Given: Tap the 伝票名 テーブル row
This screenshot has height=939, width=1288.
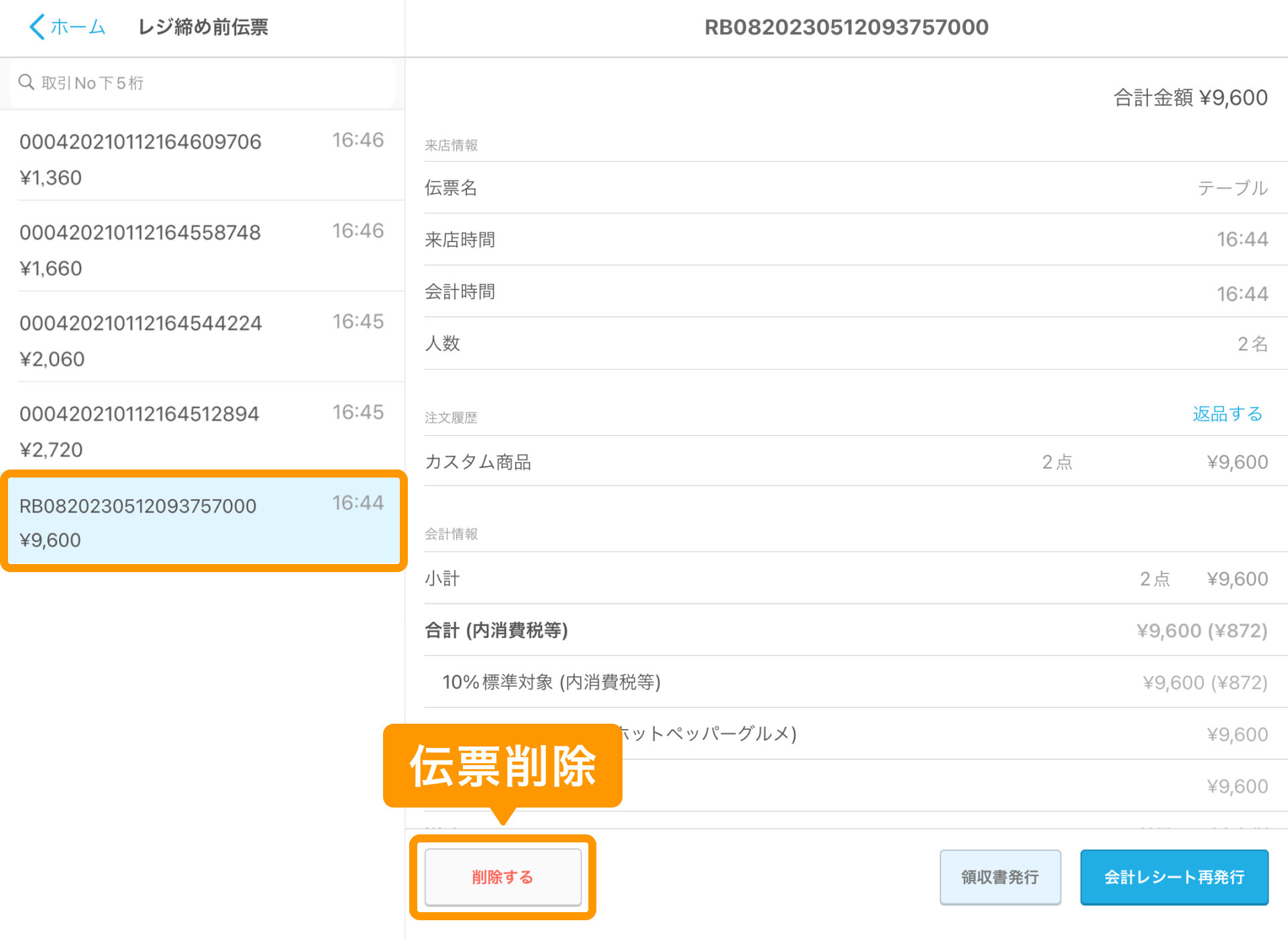Looking at the screenshot, I should click(x=845, y=188).
